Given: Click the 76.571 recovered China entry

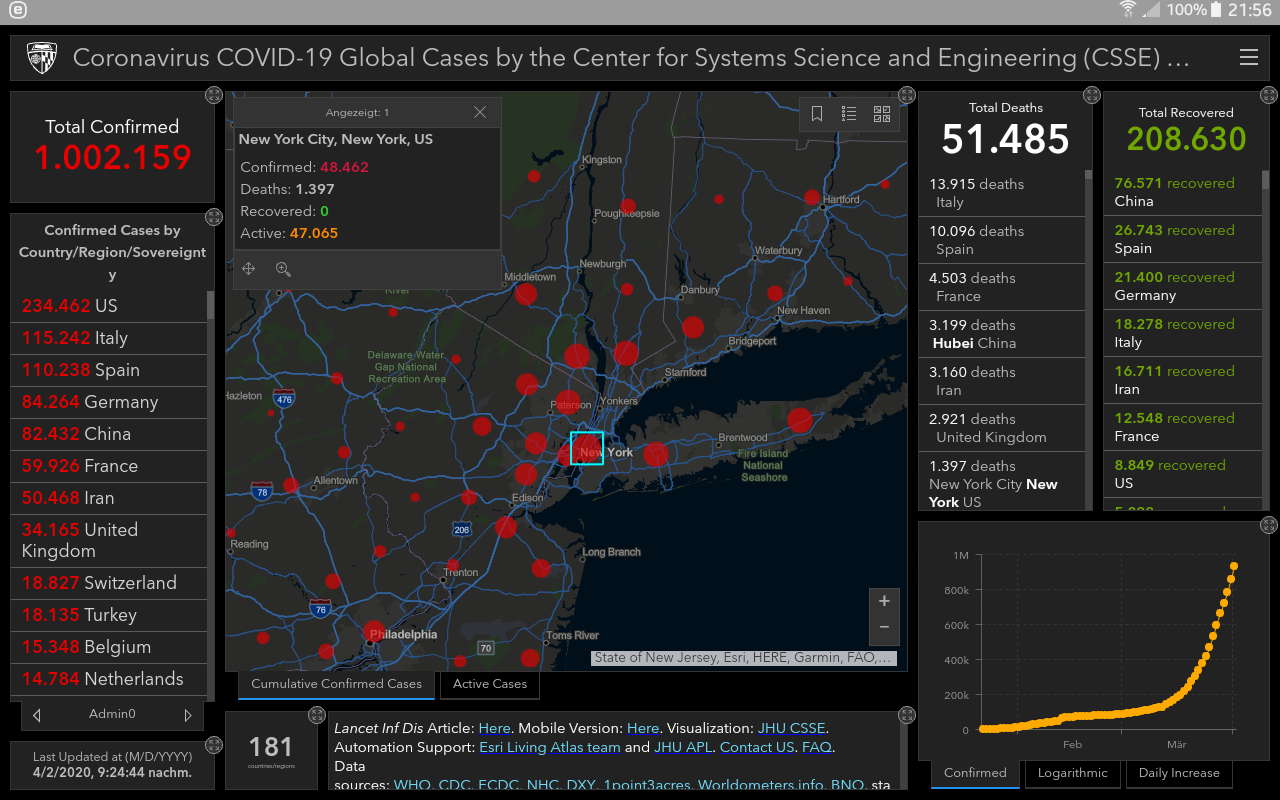Looking at the screenshot, I should (1181, 192).
